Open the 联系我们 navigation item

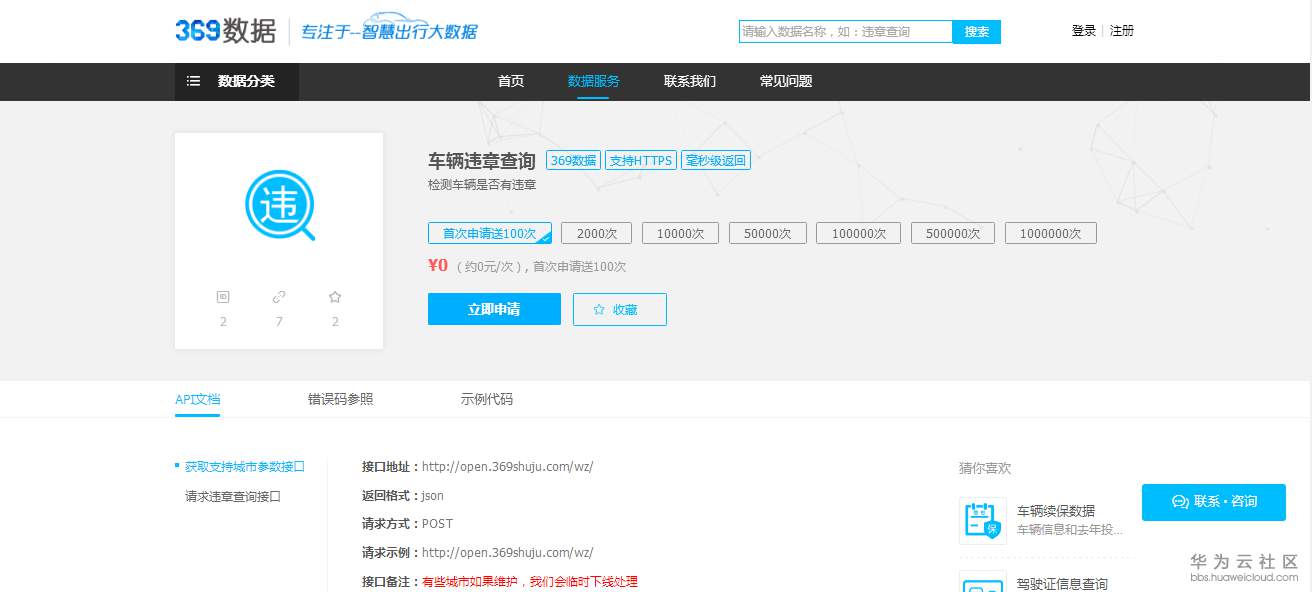(x=690, y=81)
